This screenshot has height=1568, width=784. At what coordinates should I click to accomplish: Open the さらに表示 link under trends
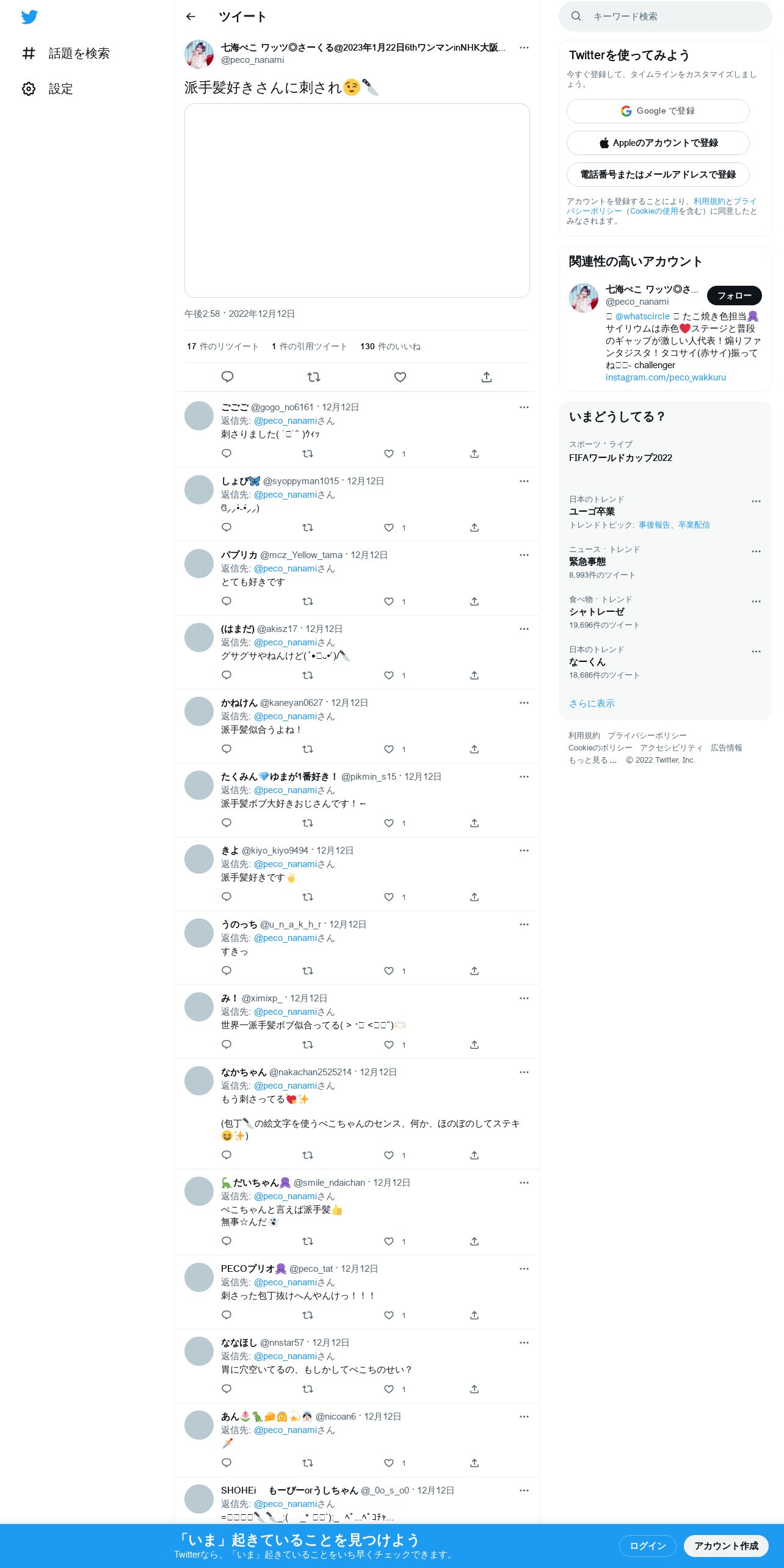point(592,703)
